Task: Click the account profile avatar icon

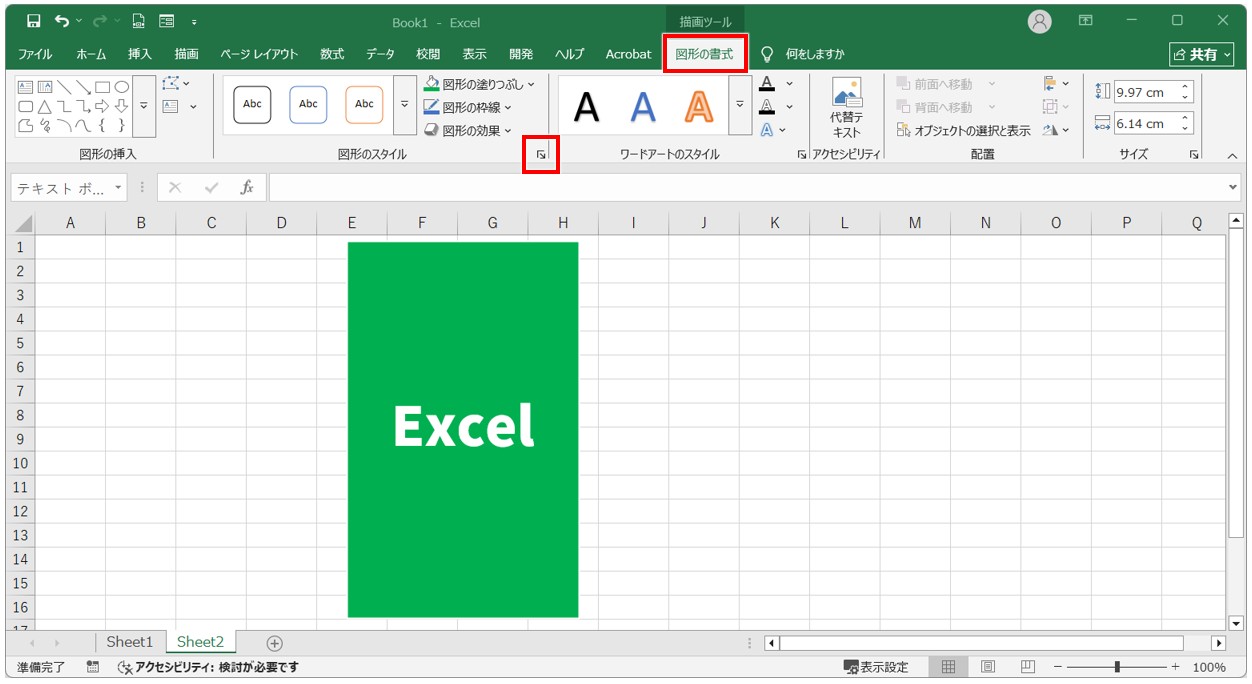Action: 1040,21
